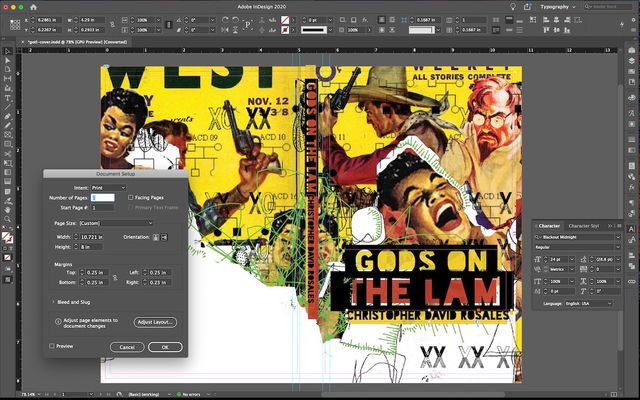
Task: Open the Language English USA dropdown
Action: tap(588, 304)
